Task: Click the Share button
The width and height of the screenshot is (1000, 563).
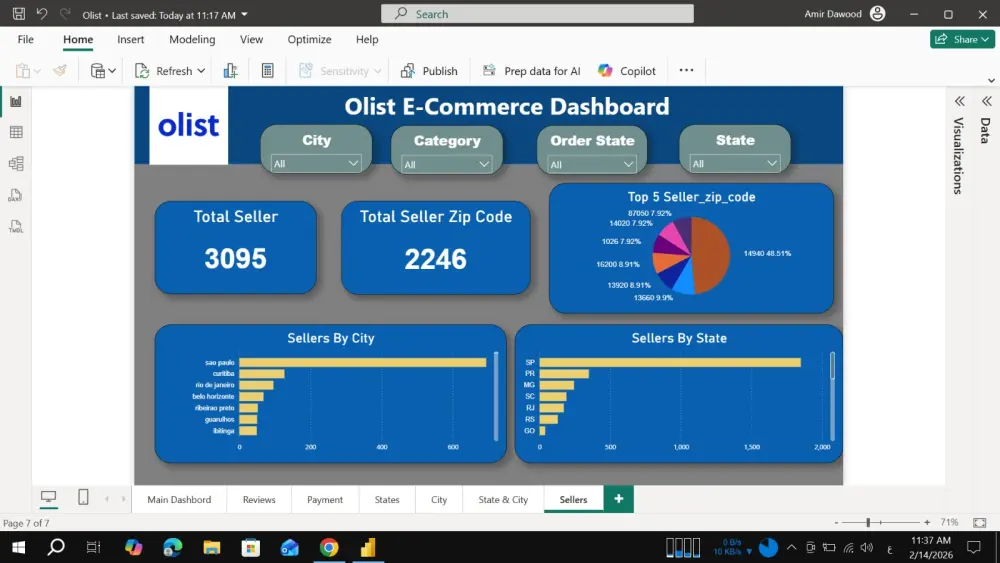Action: (962, 39)
